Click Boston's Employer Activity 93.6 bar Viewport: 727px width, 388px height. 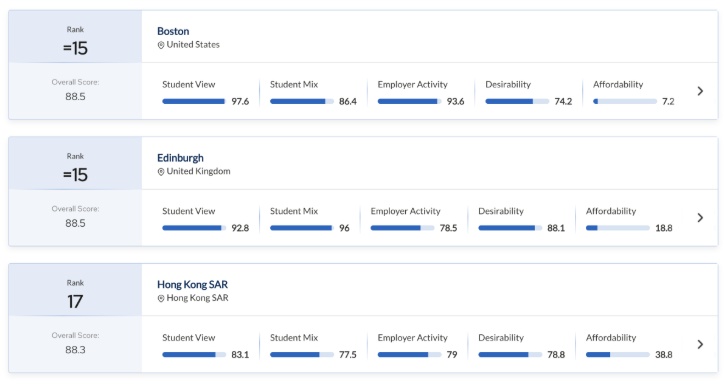pos(409,102)
